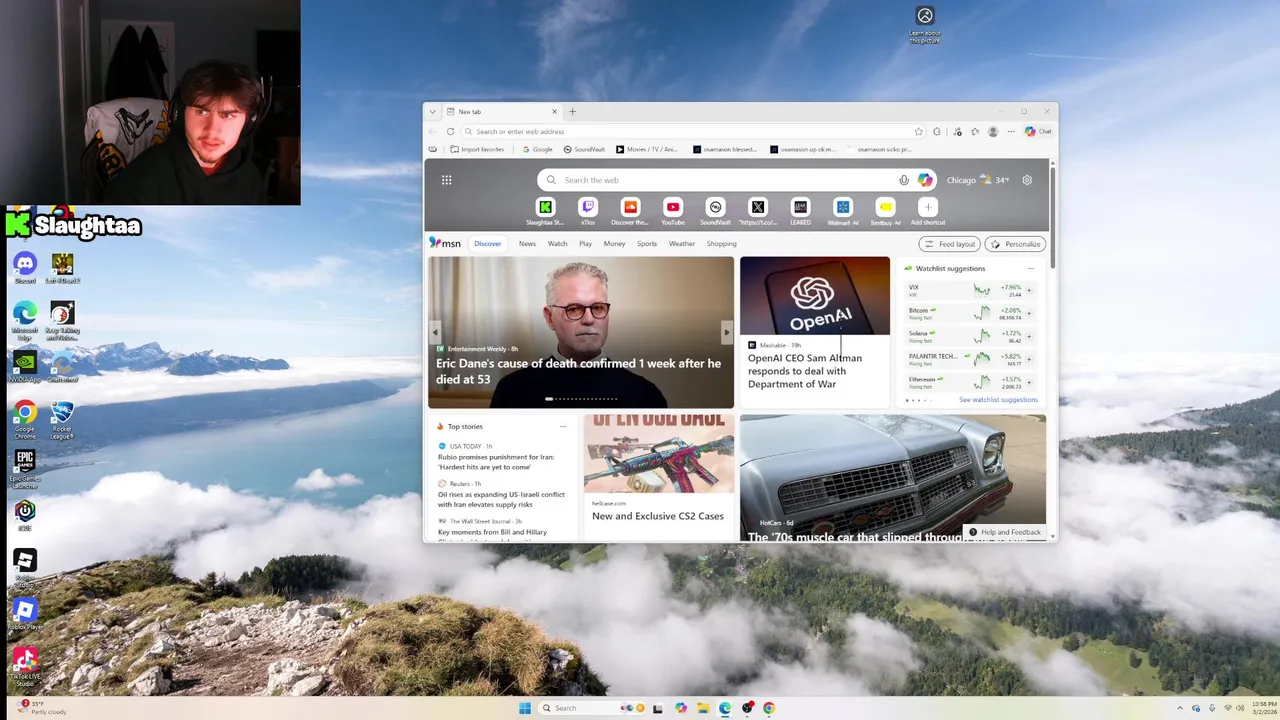
Task: Switch to the Money tab
Action: (x=614, y=243)
